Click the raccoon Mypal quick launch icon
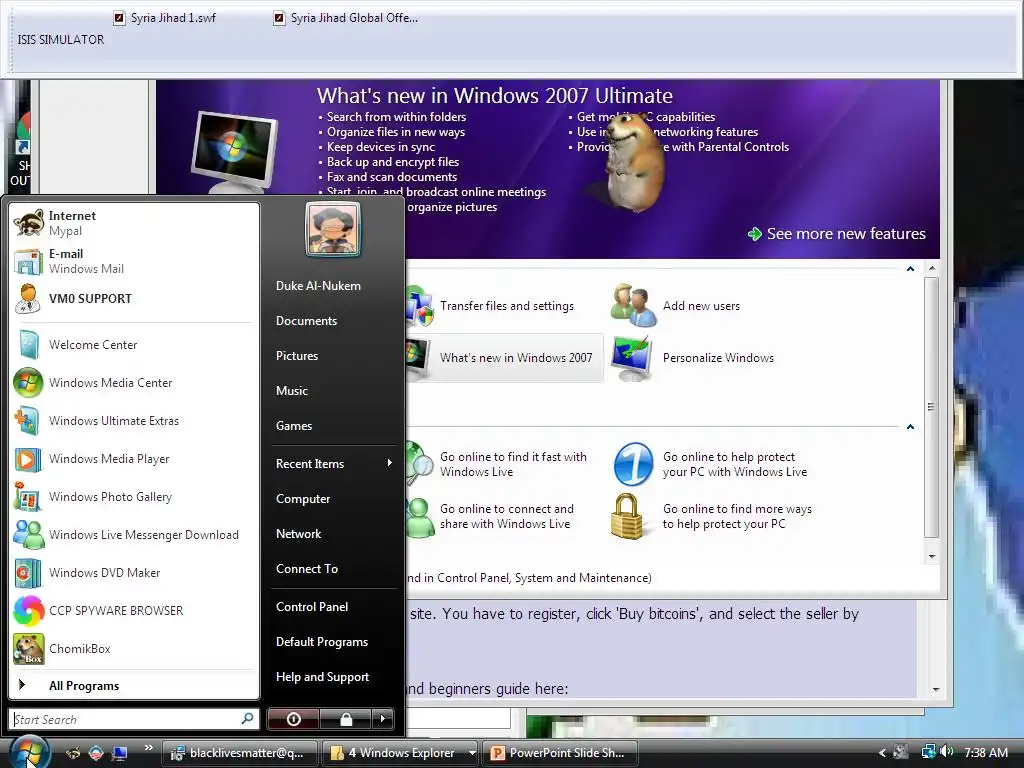Image resolution: width=1024 pixels, height=768 pixels. (x=73, y=753)
